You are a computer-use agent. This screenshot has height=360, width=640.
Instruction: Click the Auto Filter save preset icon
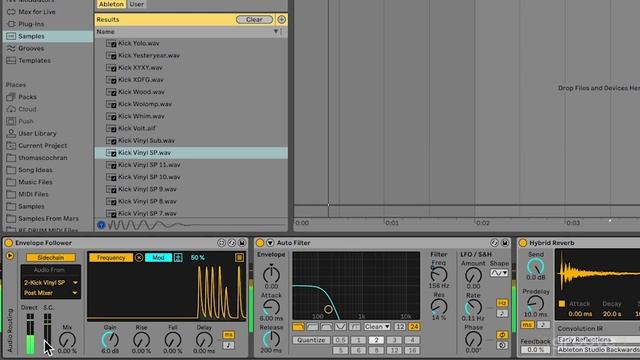click(505, 243)
